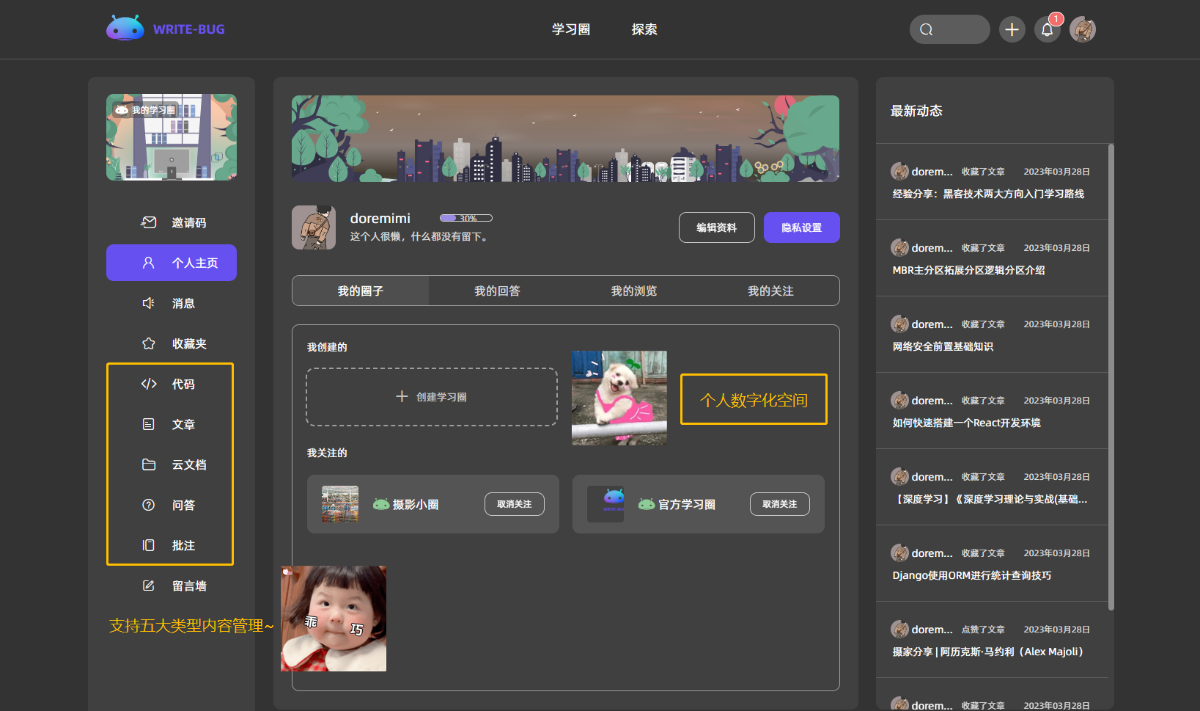Screen dimensions: 1200x711
Task: Click the 编辑资料 button
Action: [716, 227]
